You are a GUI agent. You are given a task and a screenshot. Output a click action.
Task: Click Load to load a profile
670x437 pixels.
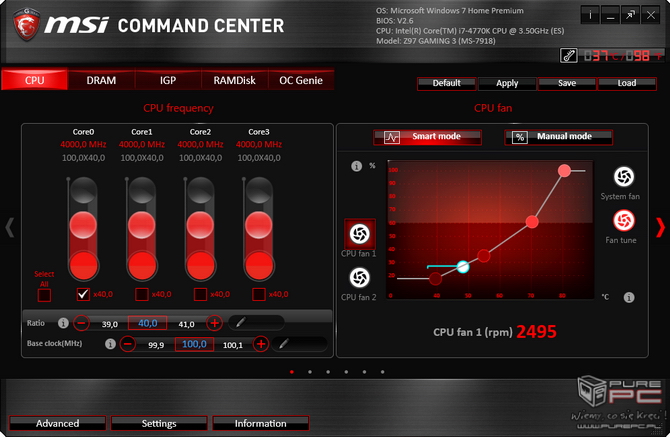627,83
